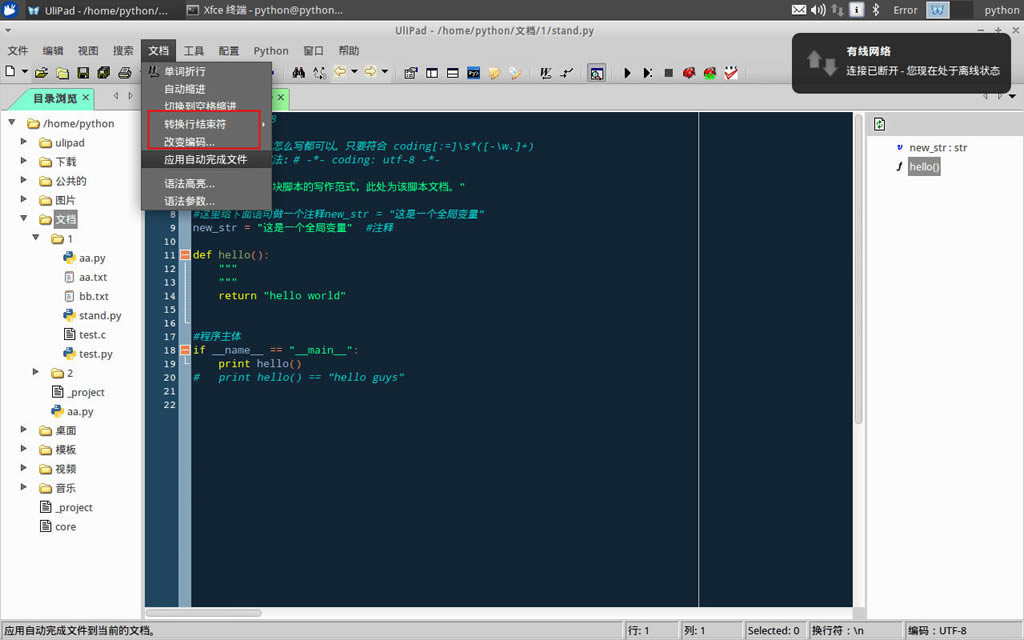Viewport: 1024px width, 640px height.
Task: Open the New file dropdown arrow
Action: point(24,73)
